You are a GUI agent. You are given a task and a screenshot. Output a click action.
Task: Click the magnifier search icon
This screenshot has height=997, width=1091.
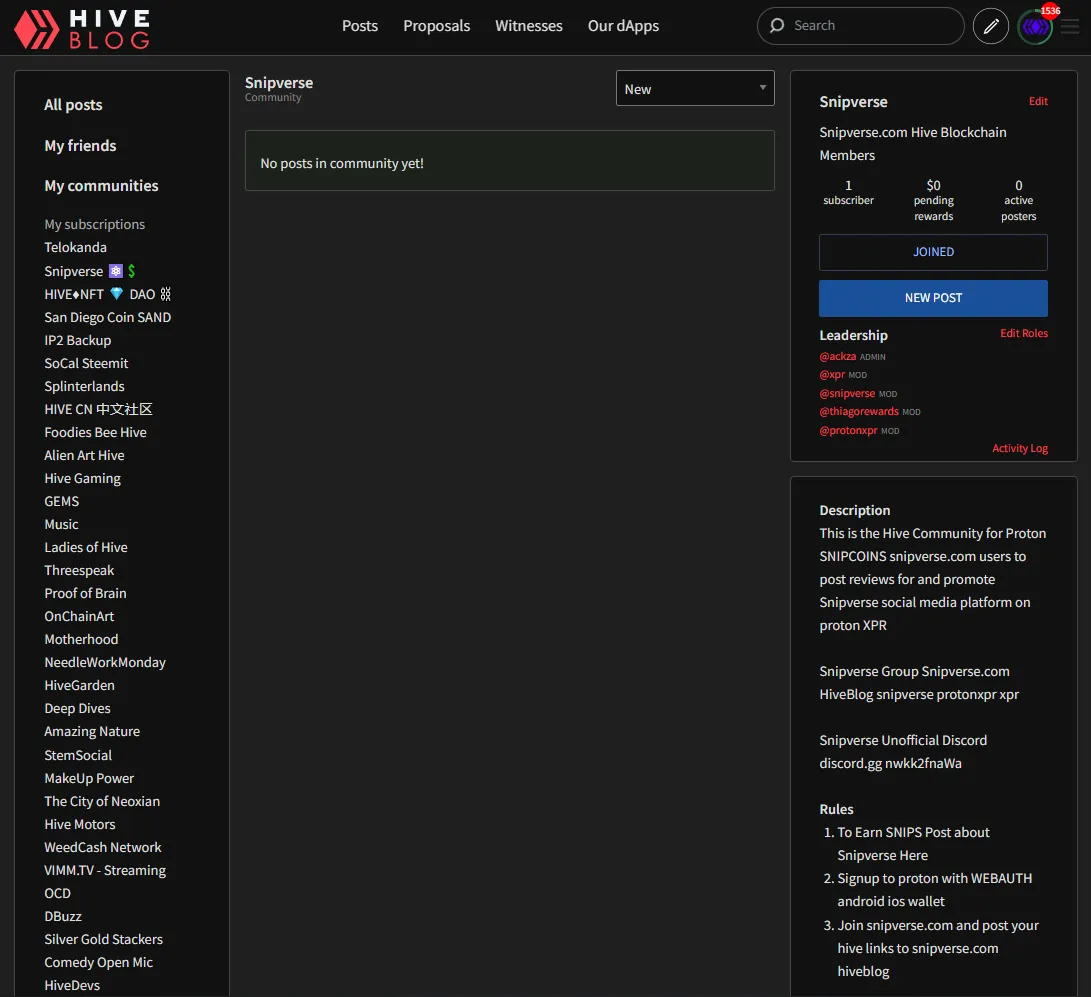[777, 26]
